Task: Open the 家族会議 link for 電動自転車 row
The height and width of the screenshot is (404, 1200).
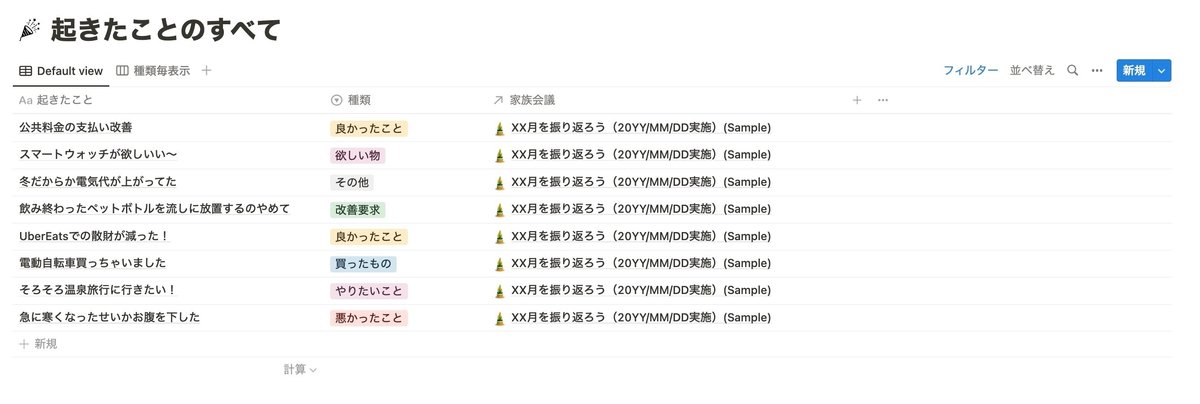Action: tap(640, 263)
